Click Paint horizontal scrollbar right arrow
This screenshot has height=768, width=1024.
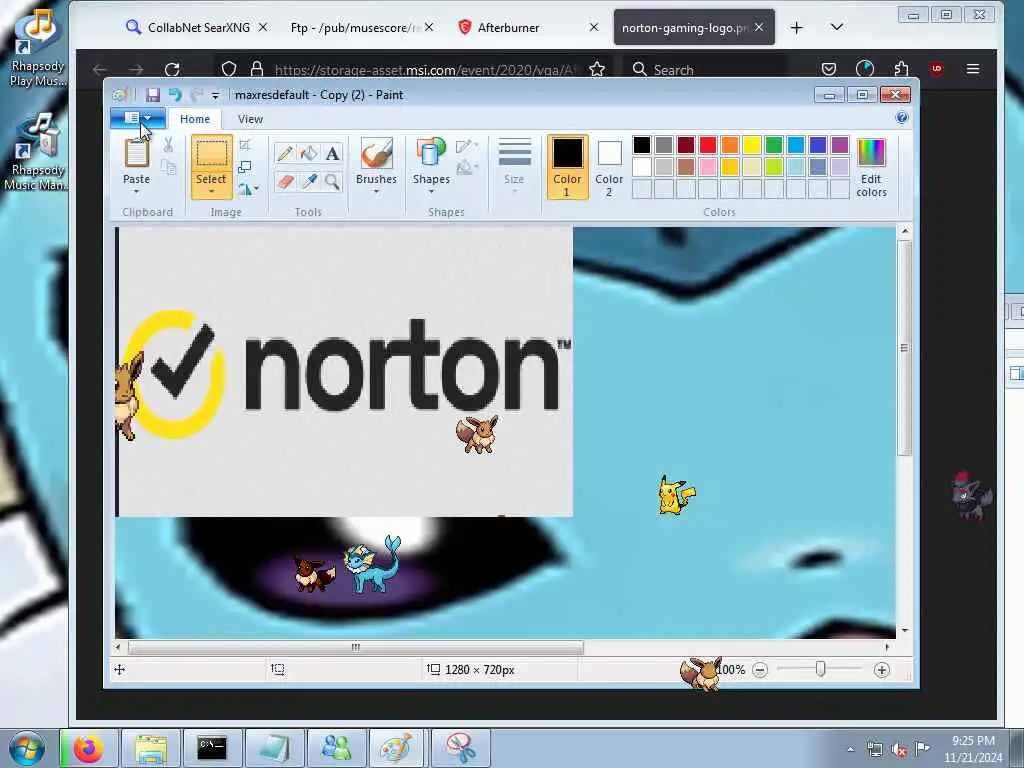[887, 647]
